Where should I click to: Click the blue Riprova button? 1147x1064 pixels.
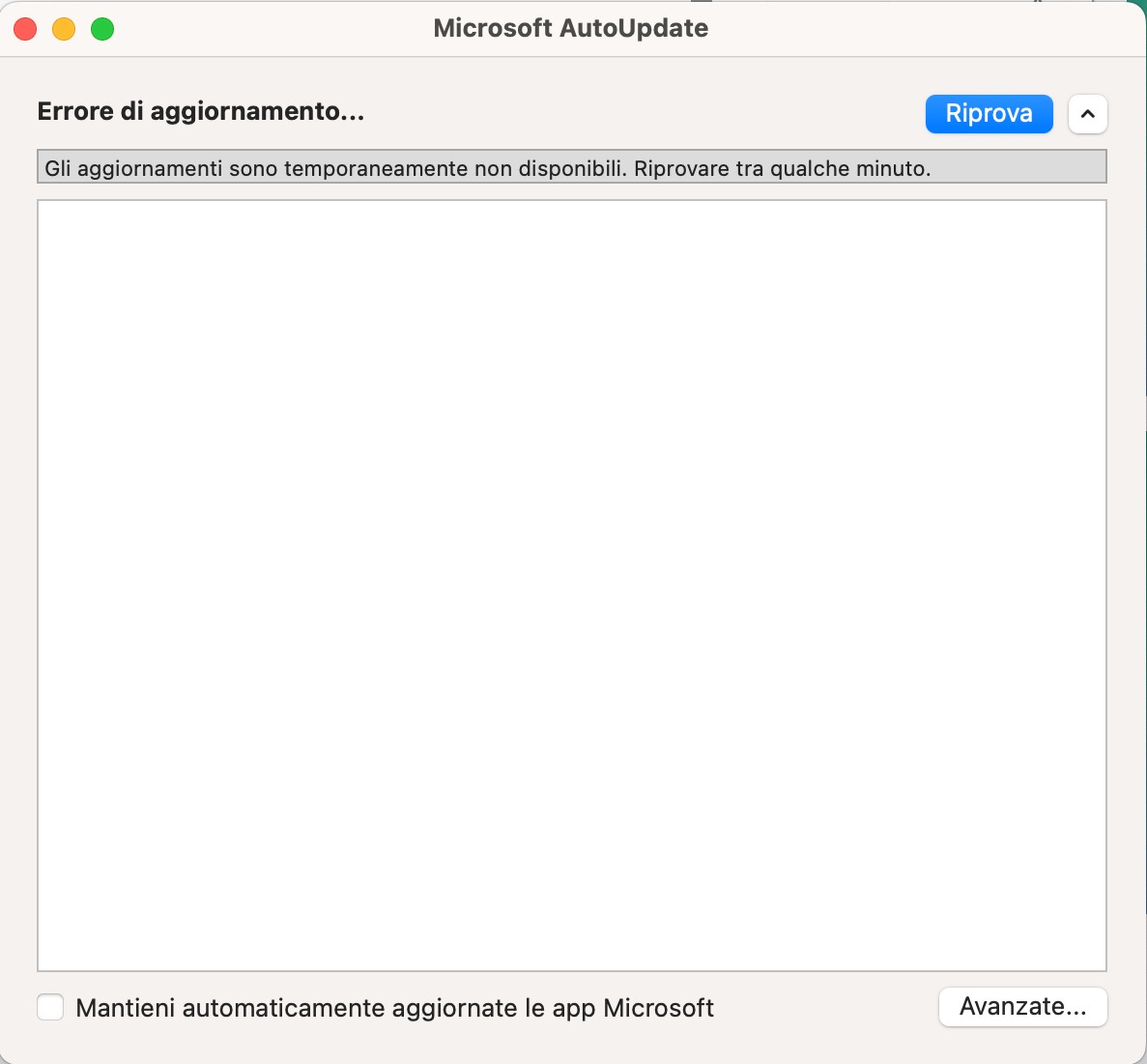(x=989, y=113)
